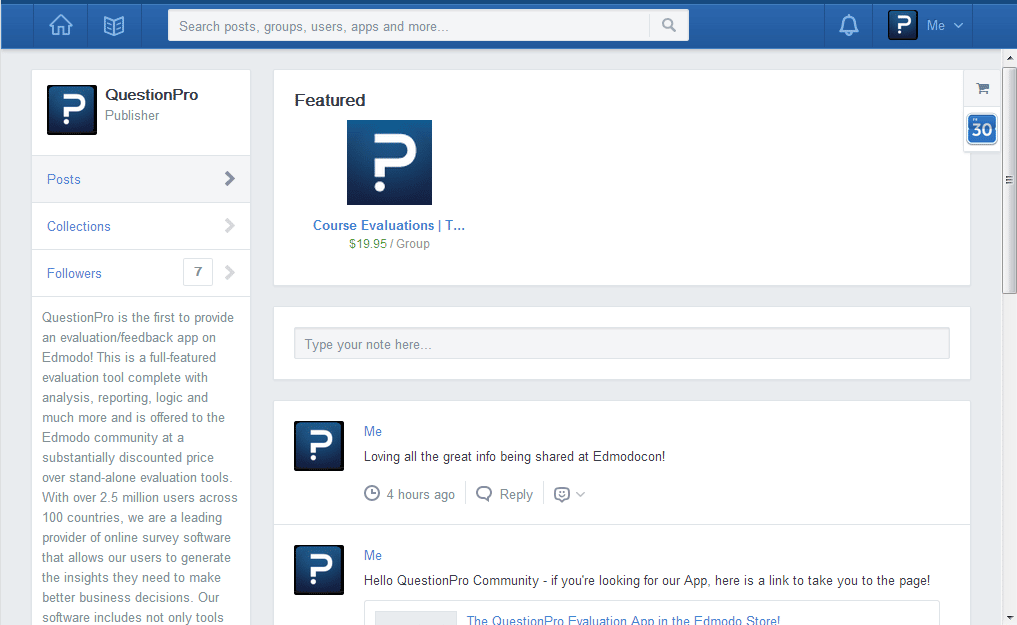The height and width of the screenshot is (625, 1017).
Task: Open the Collections section
Action: (141, 226)
